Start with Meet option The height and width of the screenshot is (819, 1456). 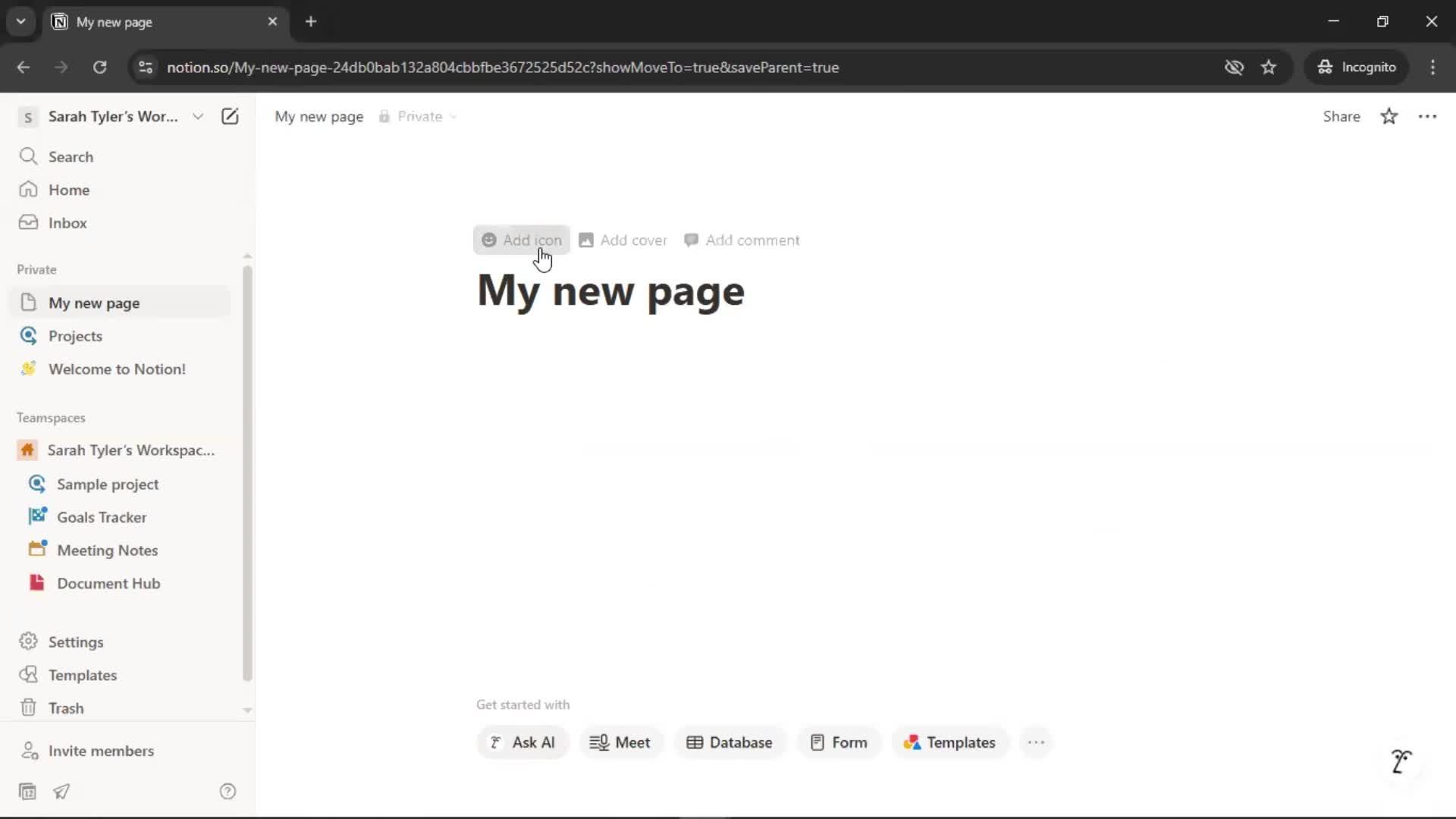coord(620,742)
